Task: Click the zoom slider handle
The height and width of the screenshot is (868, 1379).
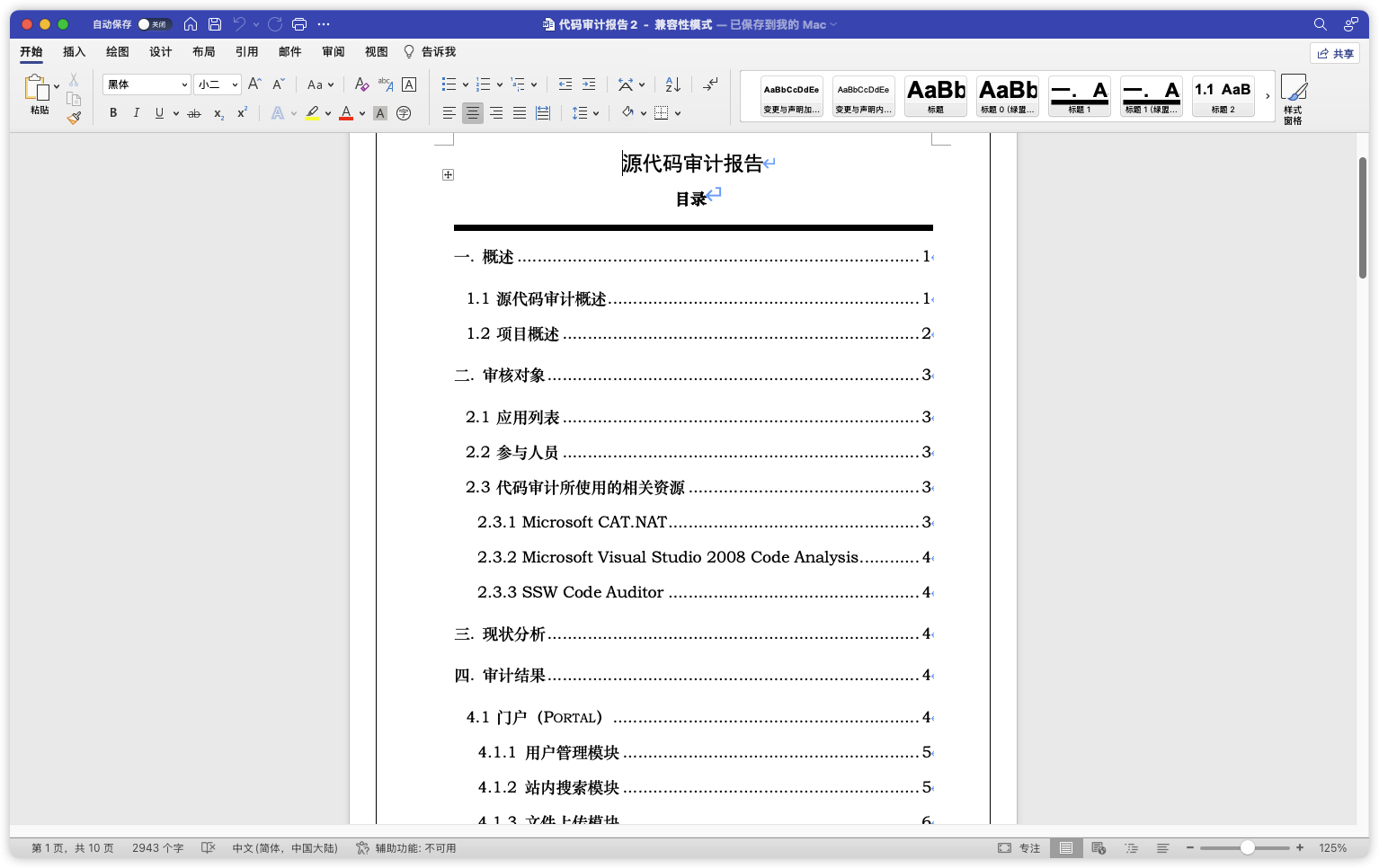Action: click(x=1247, y=848)
